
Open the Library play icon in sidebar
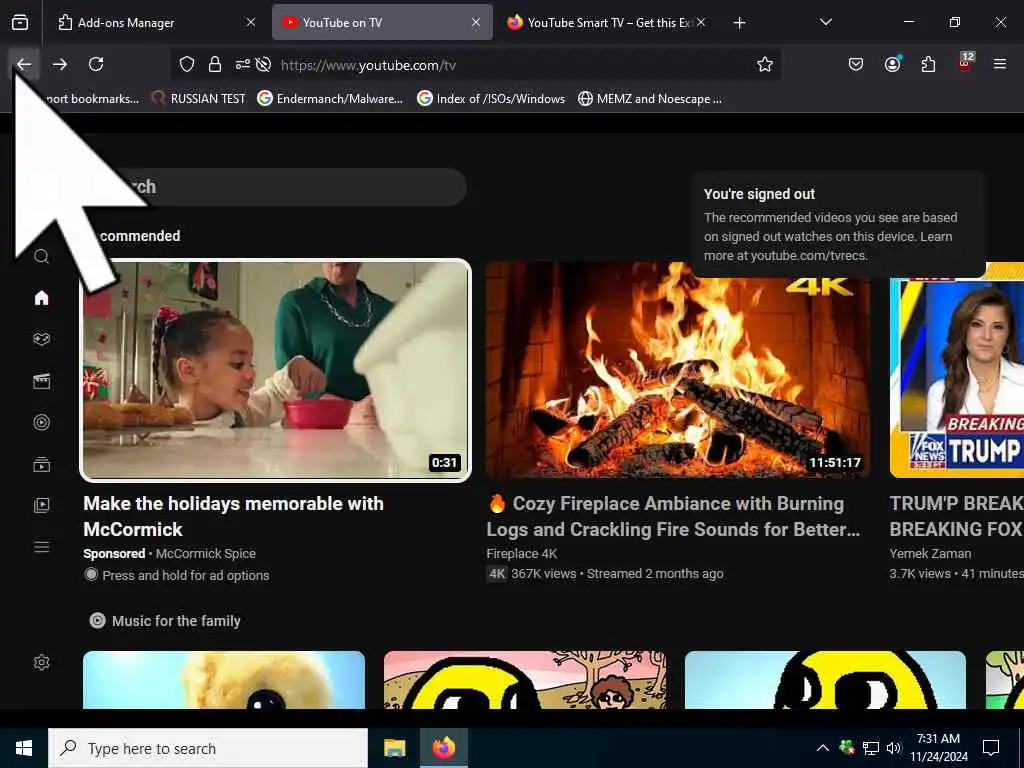pyautogui.click(x=41, y=505)
